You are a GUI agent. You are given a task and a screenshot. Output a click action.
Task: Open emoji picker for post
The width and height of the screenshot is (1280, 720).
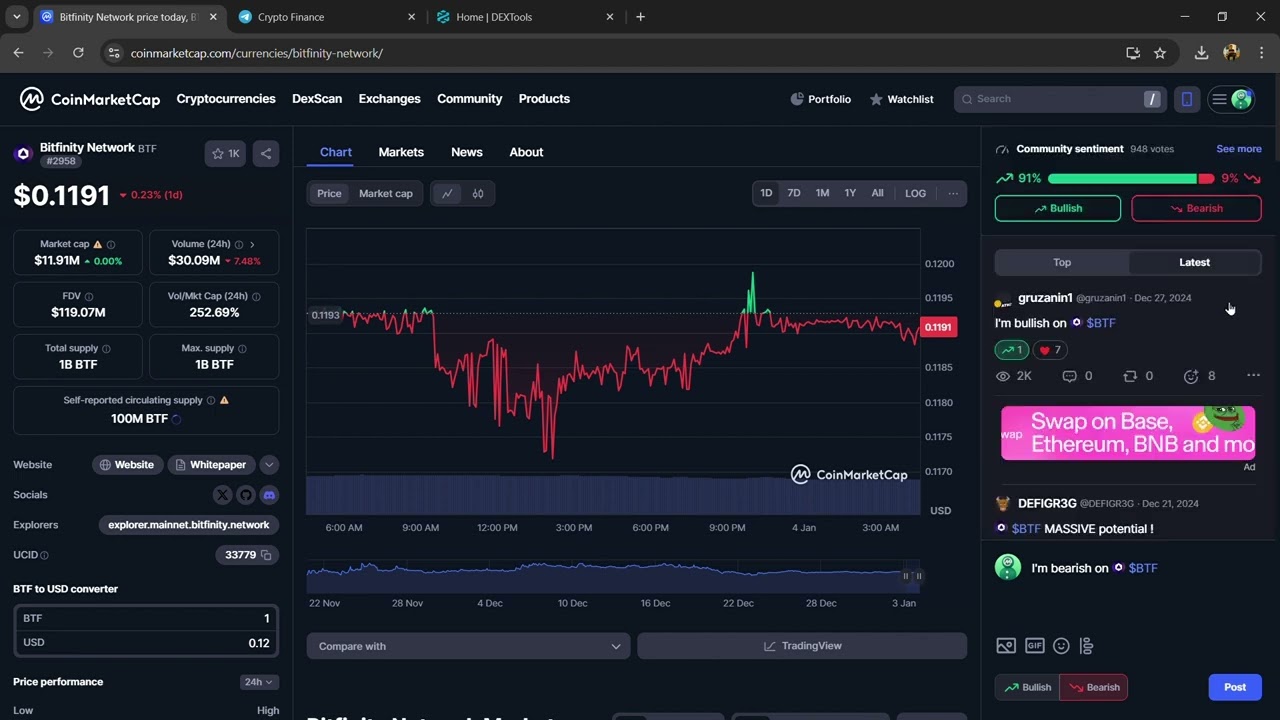[1061, 646]
